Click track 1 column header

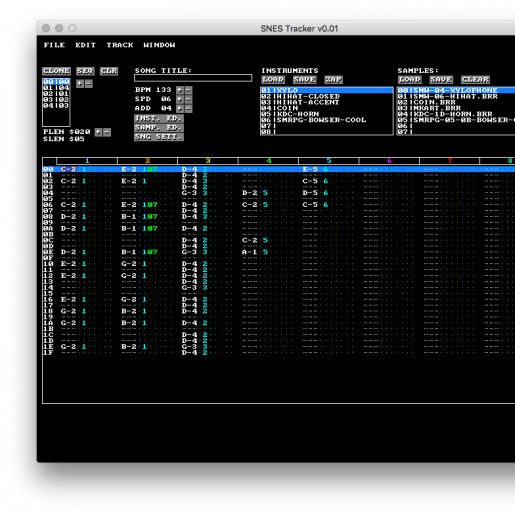(x=87, y=161)
